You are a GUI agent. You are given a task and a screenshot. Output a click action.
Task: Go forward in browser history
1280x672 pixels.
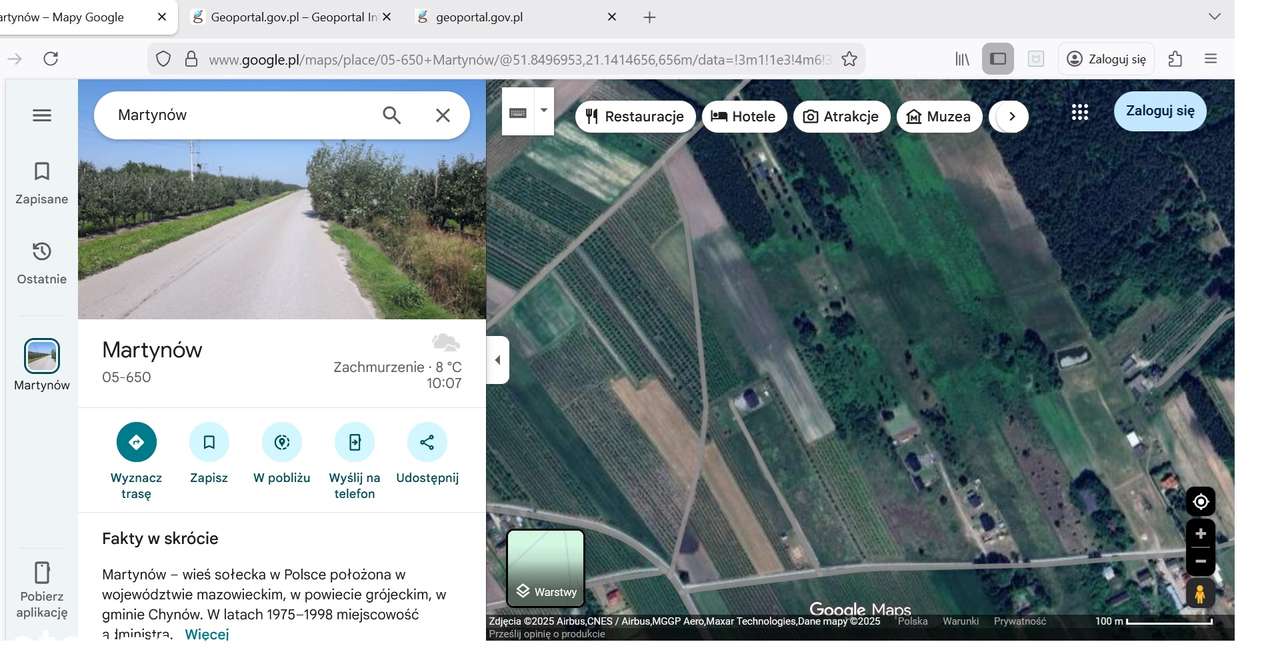[x=14, y=59]
